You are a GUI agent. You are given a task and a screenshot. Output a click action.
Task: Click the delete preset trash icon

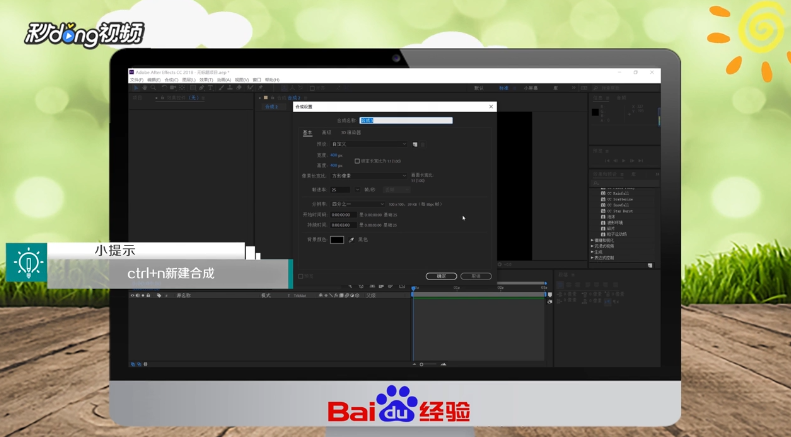423,144
